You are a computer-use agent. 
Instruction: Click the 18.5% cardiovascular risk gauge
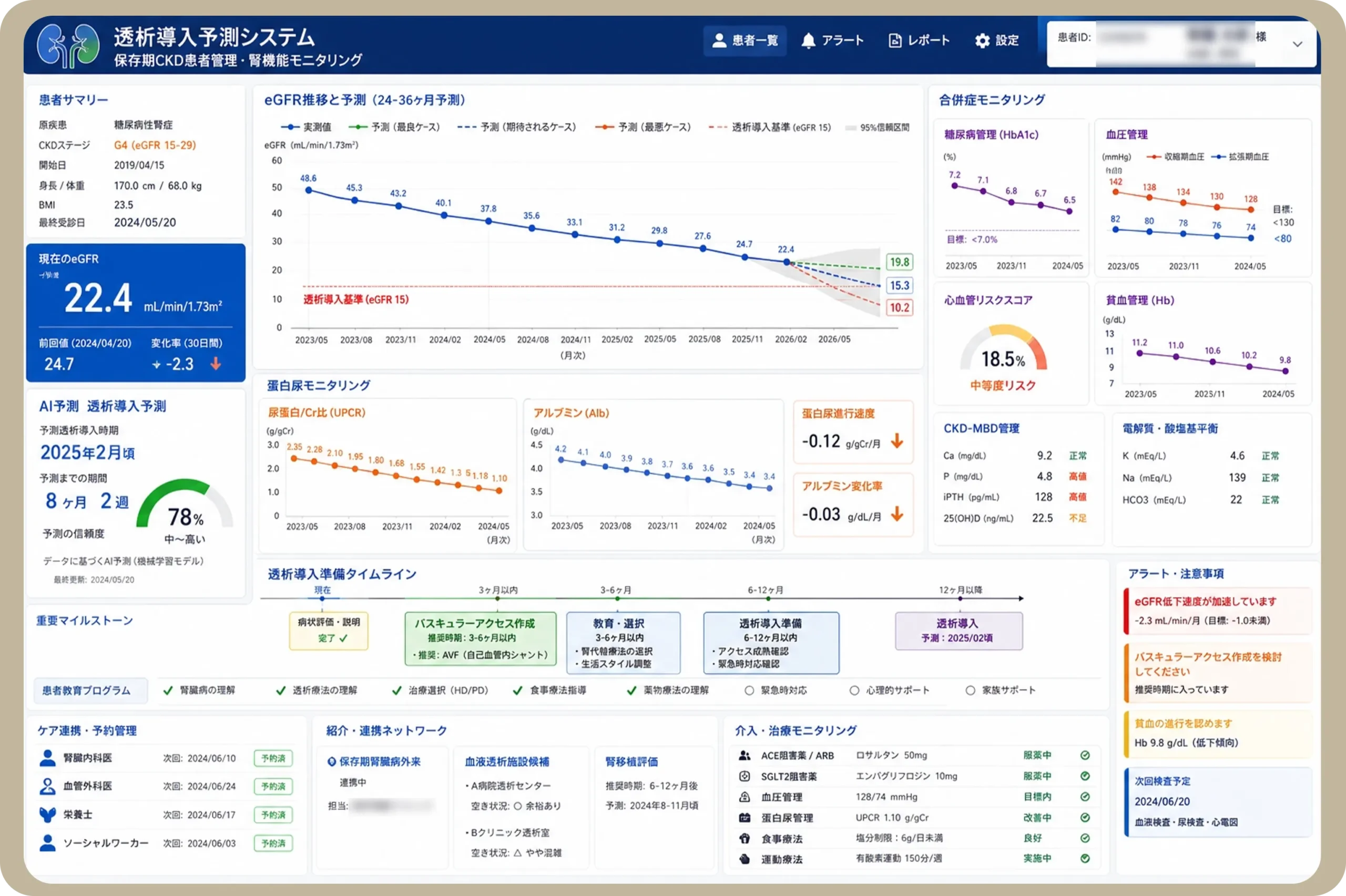pyautogui.click(x=1003, y=347)
